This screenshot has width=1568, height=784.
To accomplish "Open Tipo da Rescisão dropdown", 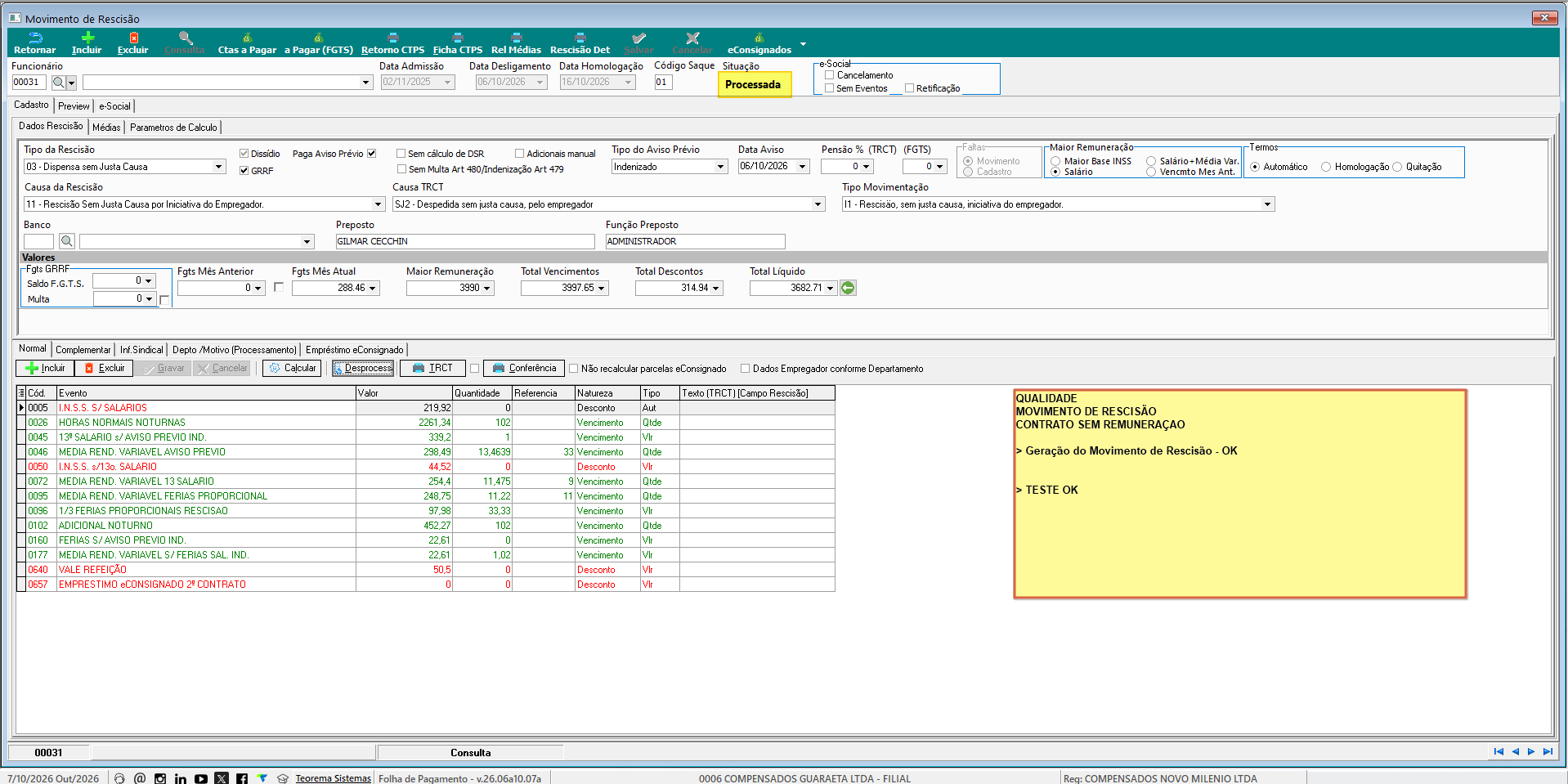I will pyautogui.click(x=218, y=167).
